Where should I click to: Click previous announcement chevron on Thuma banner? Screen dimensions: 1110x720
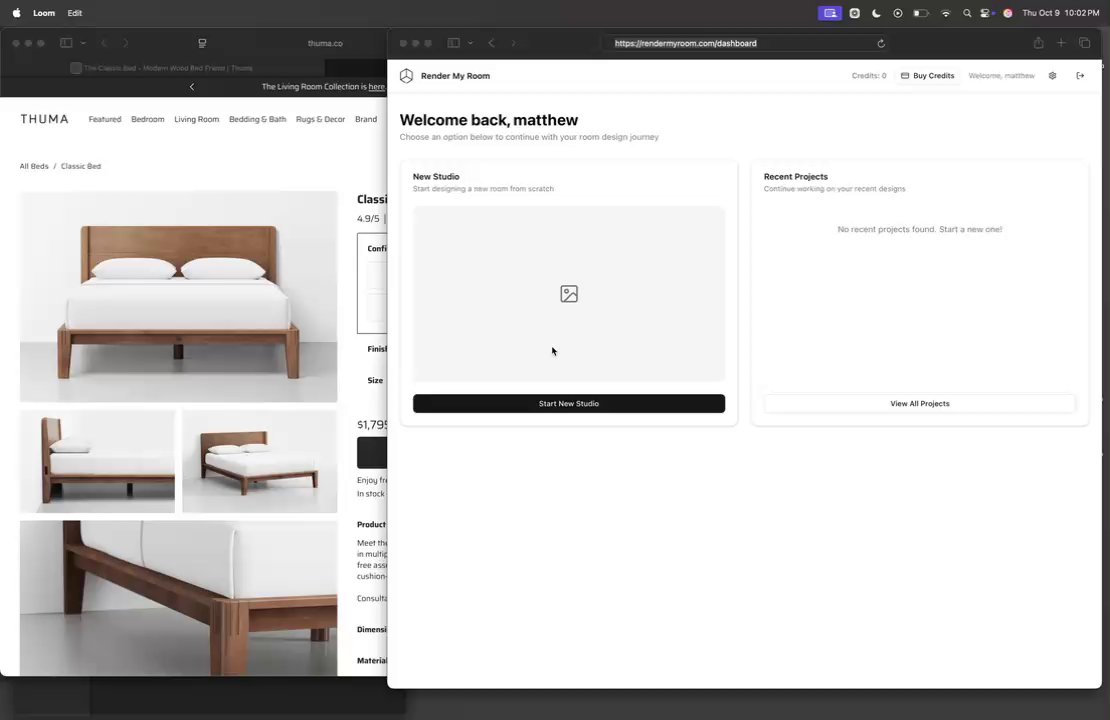click(192, 87)
